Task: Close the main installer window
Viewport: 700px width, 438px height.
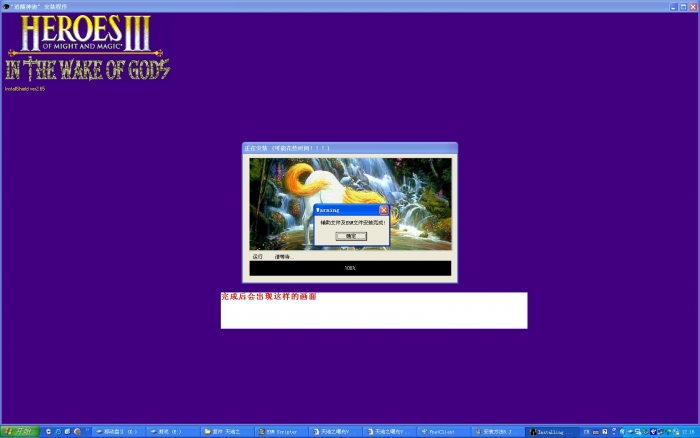Action: tap(693, 6)
